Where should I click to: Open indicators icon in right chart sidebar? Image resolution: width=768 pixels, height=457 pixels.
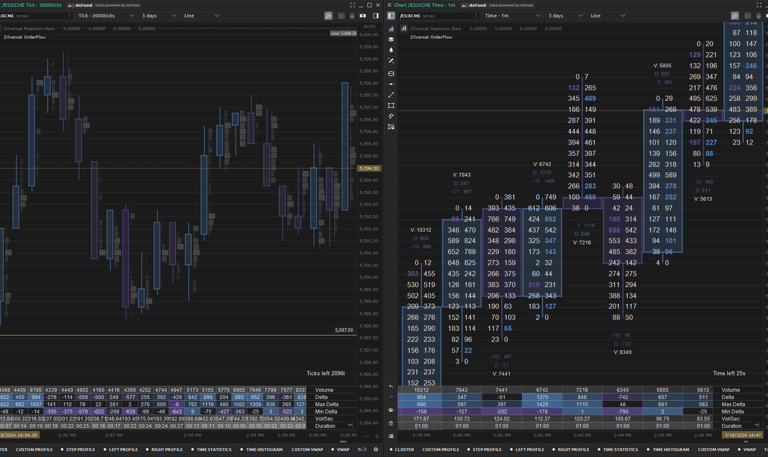click(391, 29)
